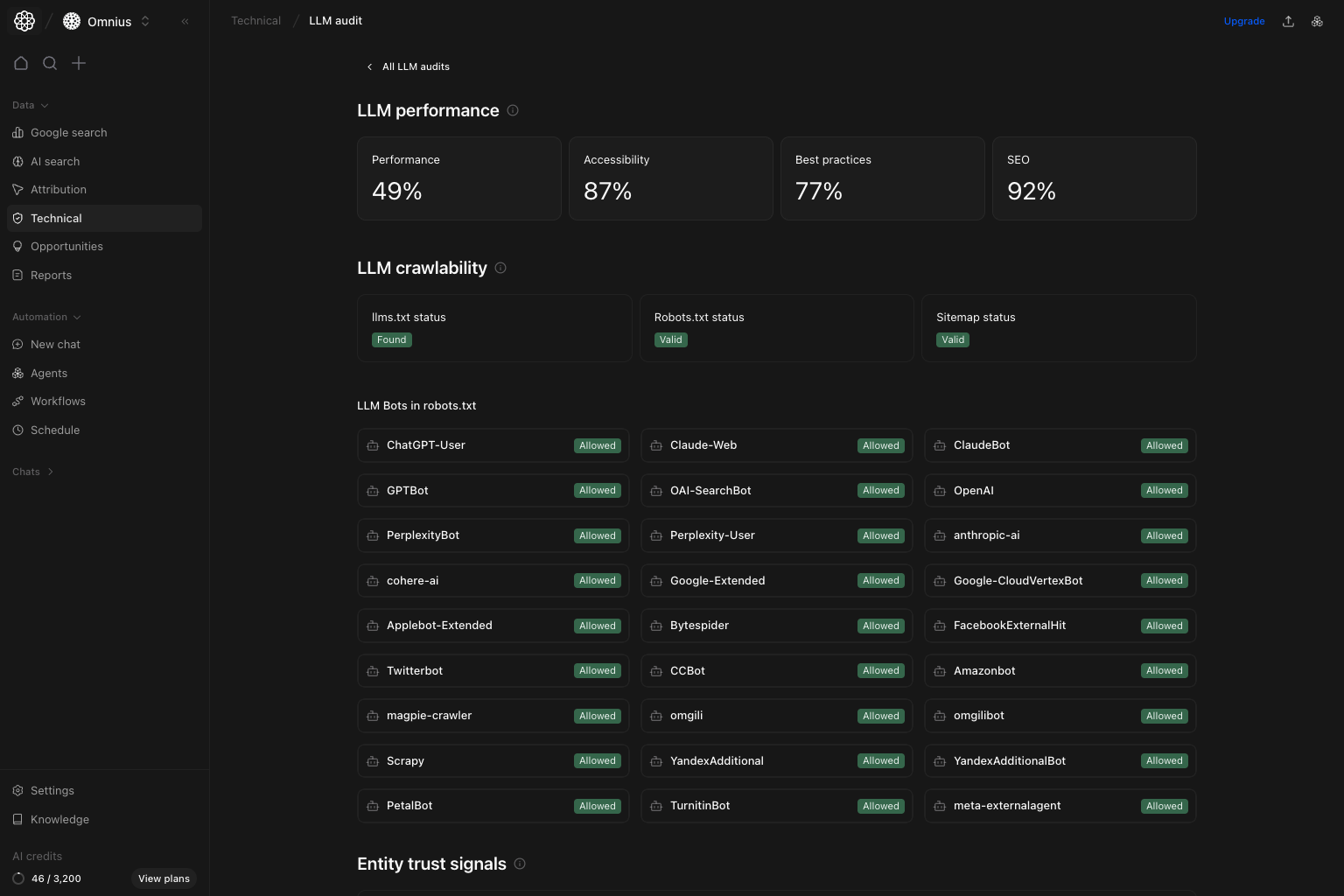Image resolution: width=1344 pixels, height=896 pixels.
Task: Click the bot icon next to cohere-ai
Action: point(373,581)
